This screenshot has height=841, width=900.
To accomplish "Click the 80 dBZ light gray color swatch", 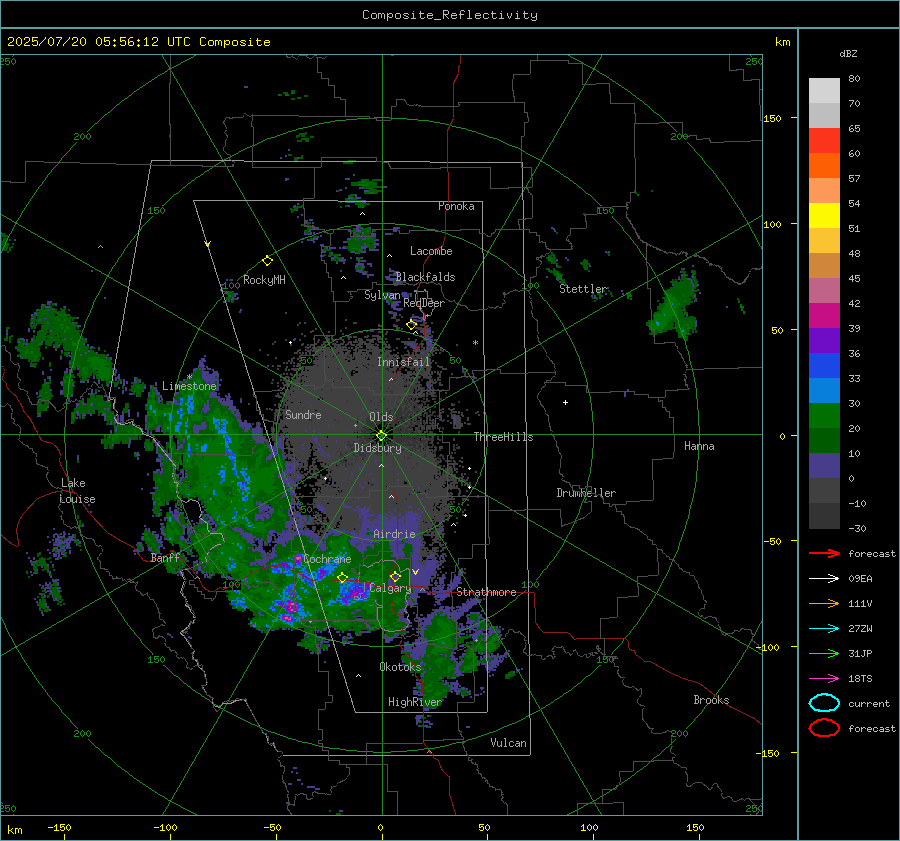I will coord(824,90).
